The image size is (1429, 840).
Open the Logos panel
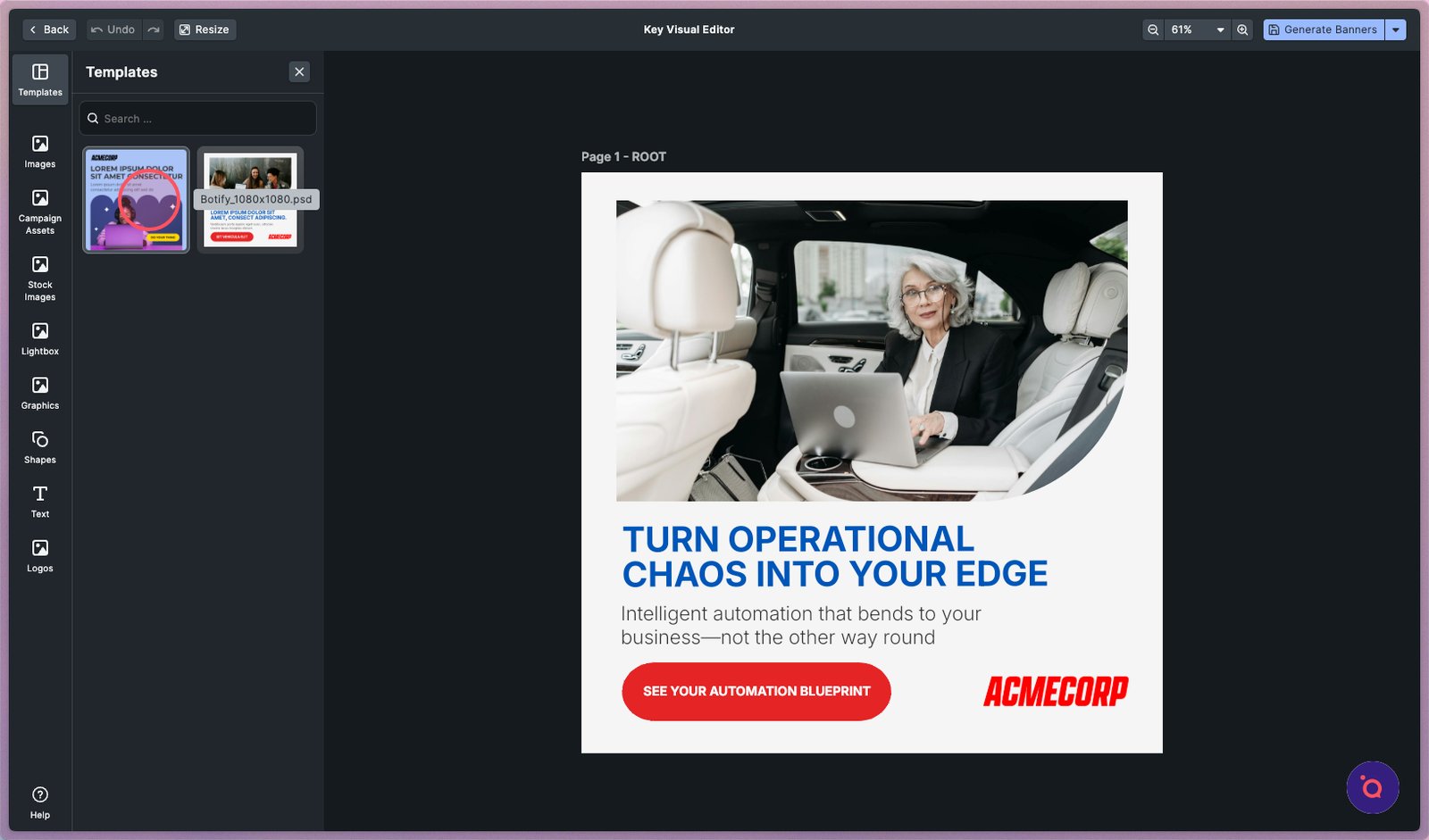tap(40, 556)
